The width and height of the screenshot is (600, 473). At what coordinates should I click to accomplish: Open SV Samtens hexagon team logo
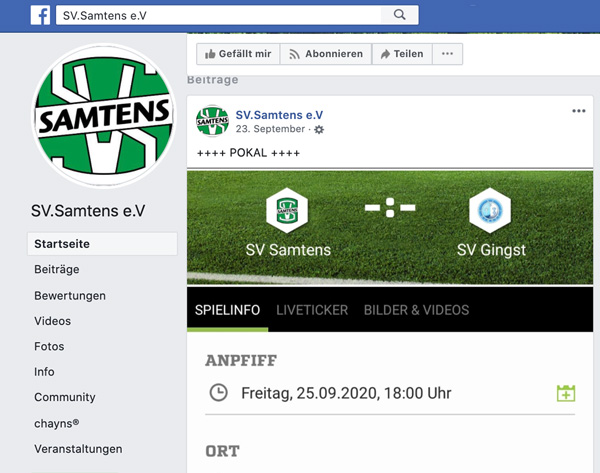coord(287,210)
